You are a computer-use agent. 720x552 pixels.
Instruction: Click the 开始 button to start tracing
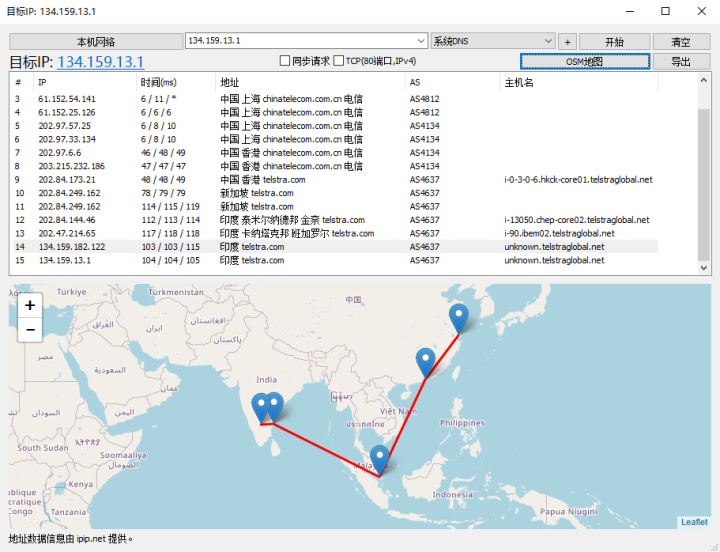click(x=614, y=41)
